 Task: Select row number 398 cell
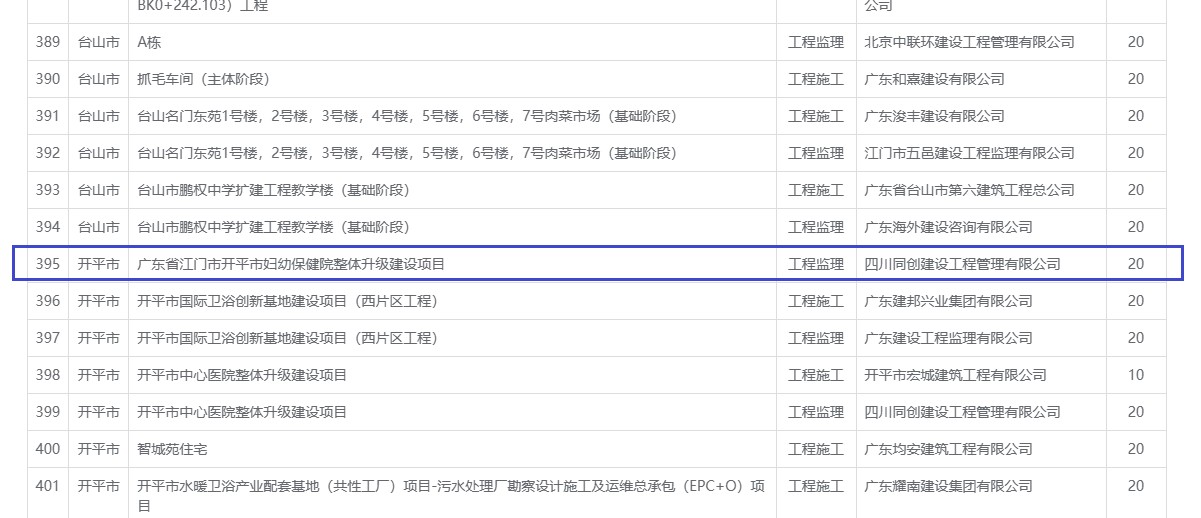click(48, 375)
